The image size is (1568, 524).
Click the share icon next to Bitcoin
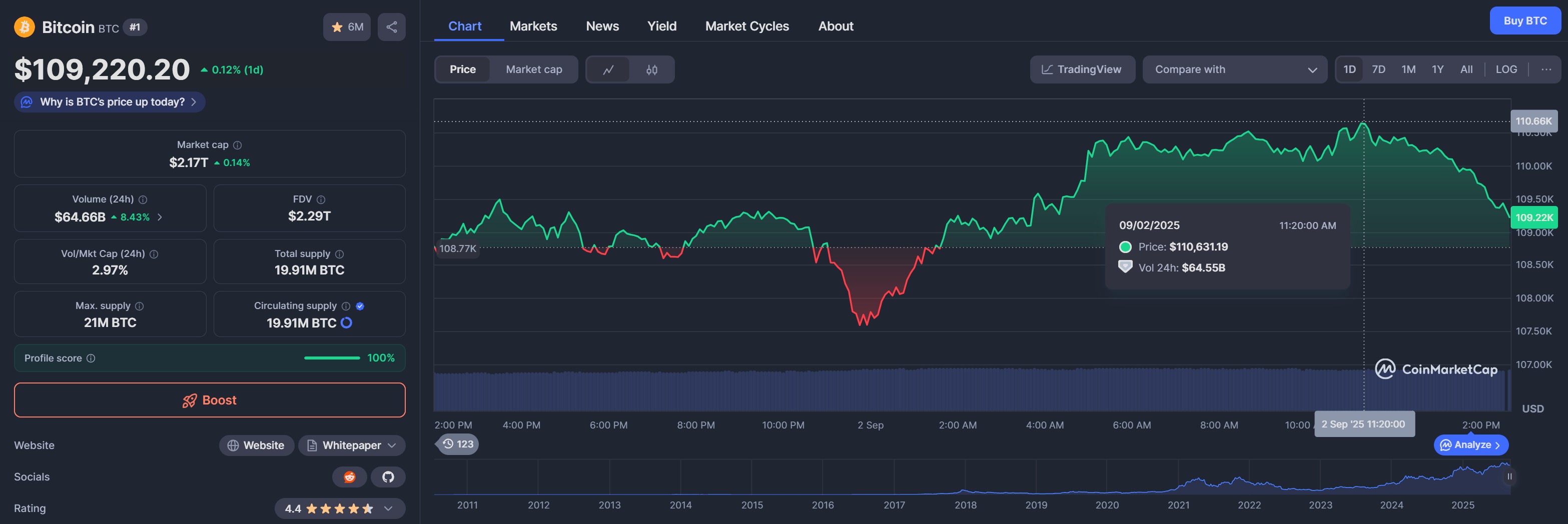click(x=391, y=27)
